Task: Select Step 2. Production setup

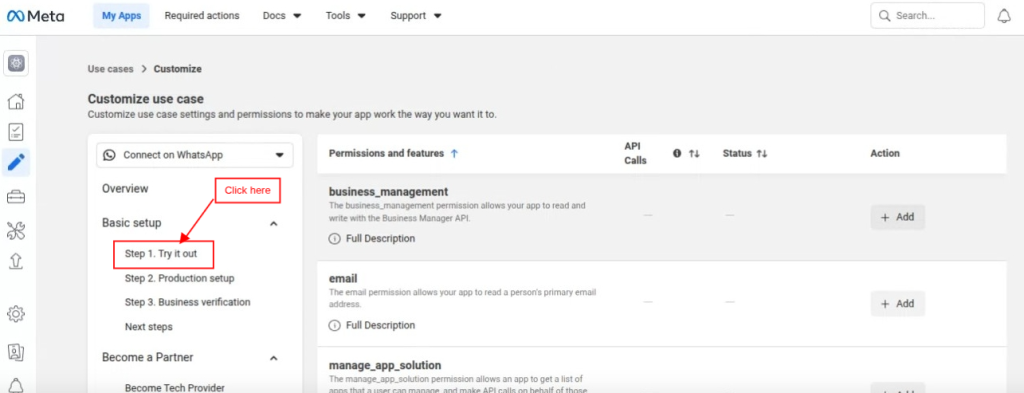Action: [180, 278]
